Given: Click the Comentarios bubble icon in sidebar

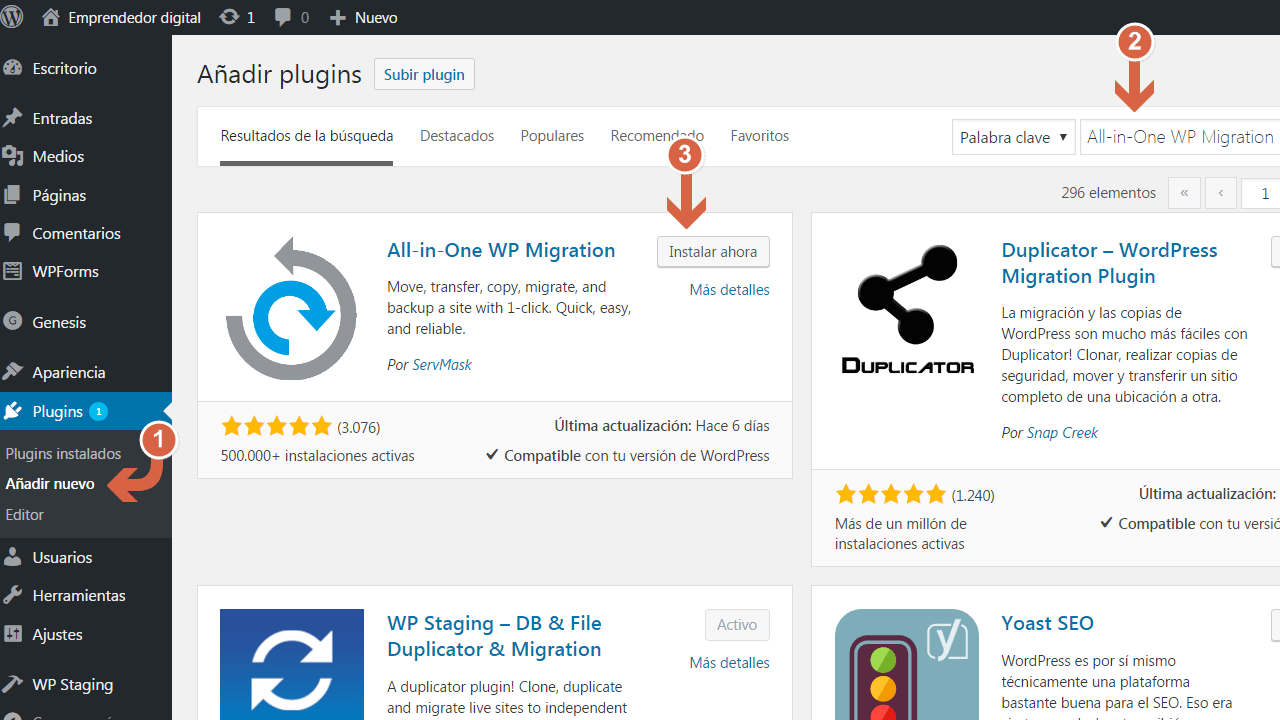Looking at the screenshot, I should click(13, 233).
